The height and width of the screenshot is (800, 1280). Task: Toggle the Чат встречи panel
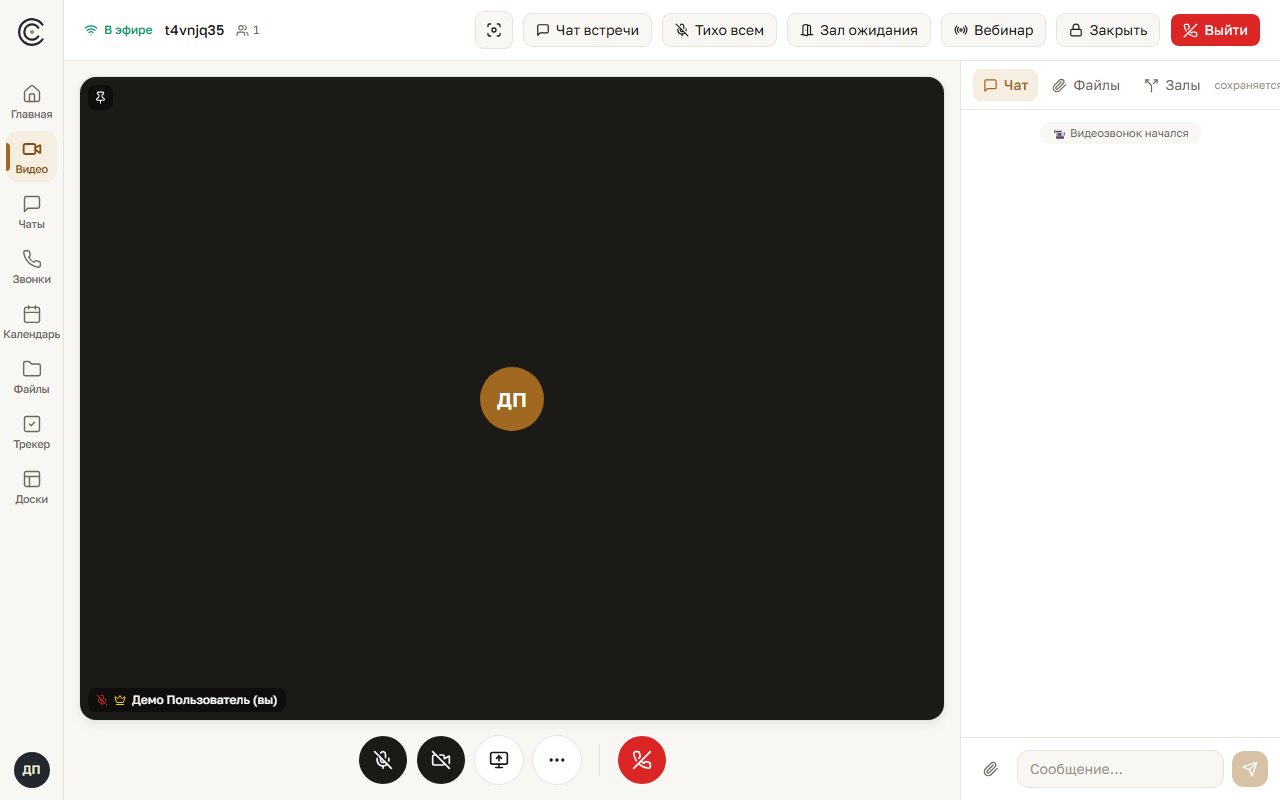click(588, 30)
